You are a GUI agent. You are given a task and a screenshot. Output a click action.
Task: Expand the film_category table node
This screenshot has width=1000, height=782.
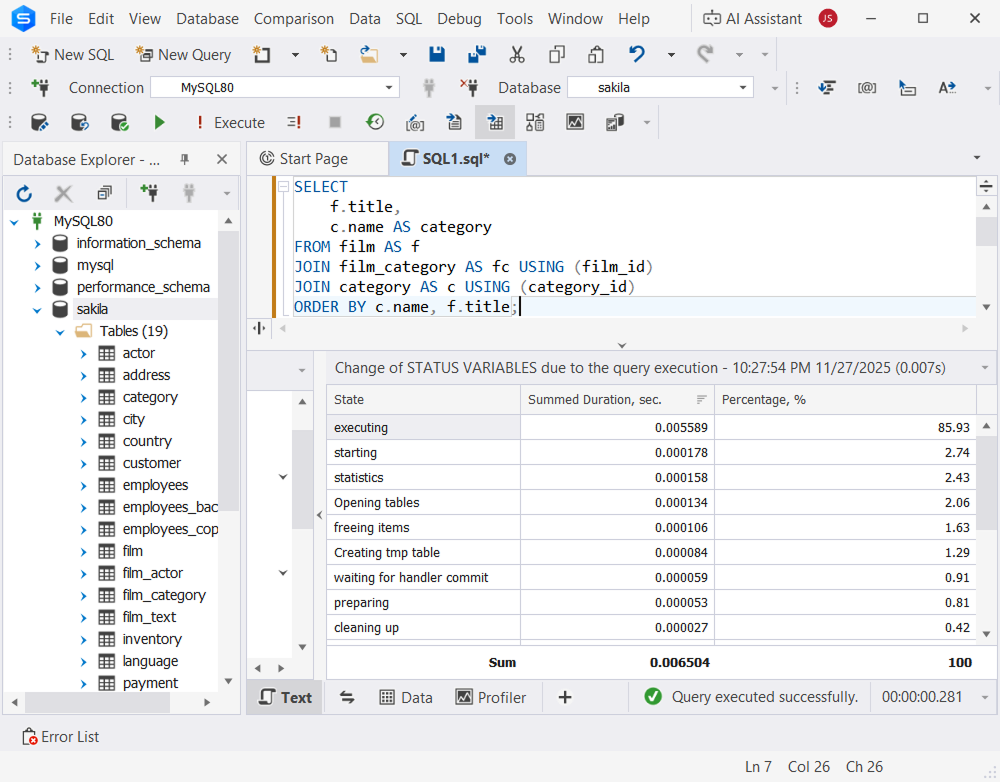point(84,595)
